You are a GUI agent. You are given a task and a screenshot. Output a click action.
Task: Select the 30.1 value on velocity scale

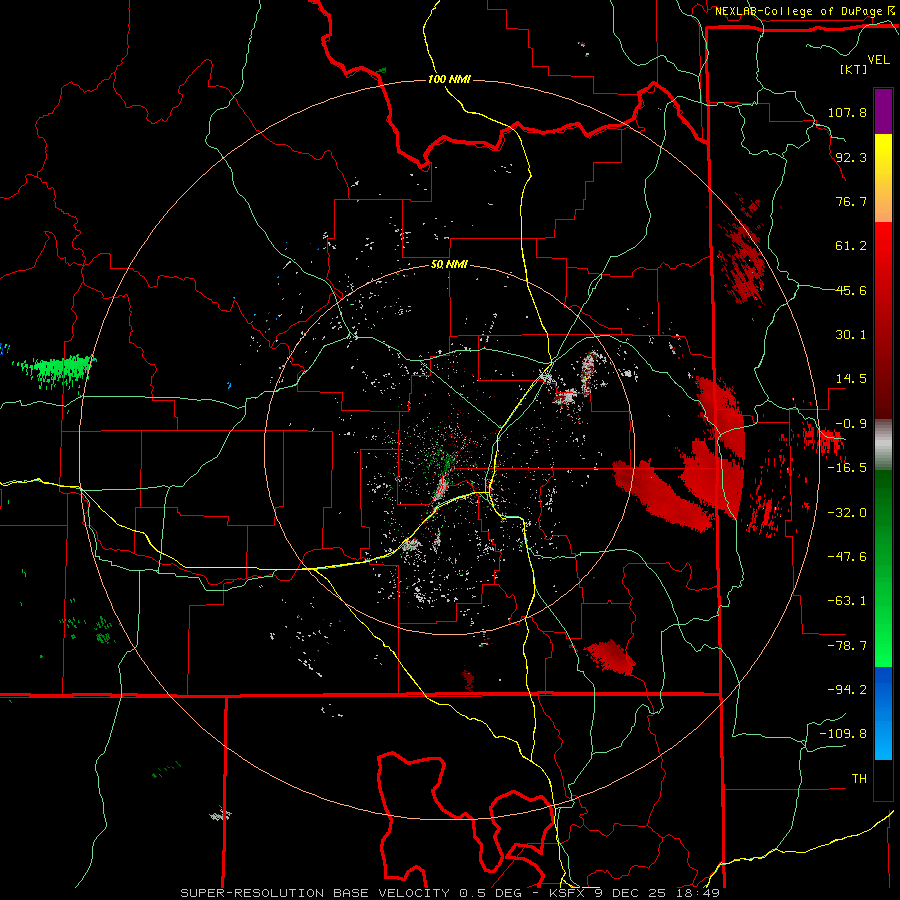click(x=851, y=335)
